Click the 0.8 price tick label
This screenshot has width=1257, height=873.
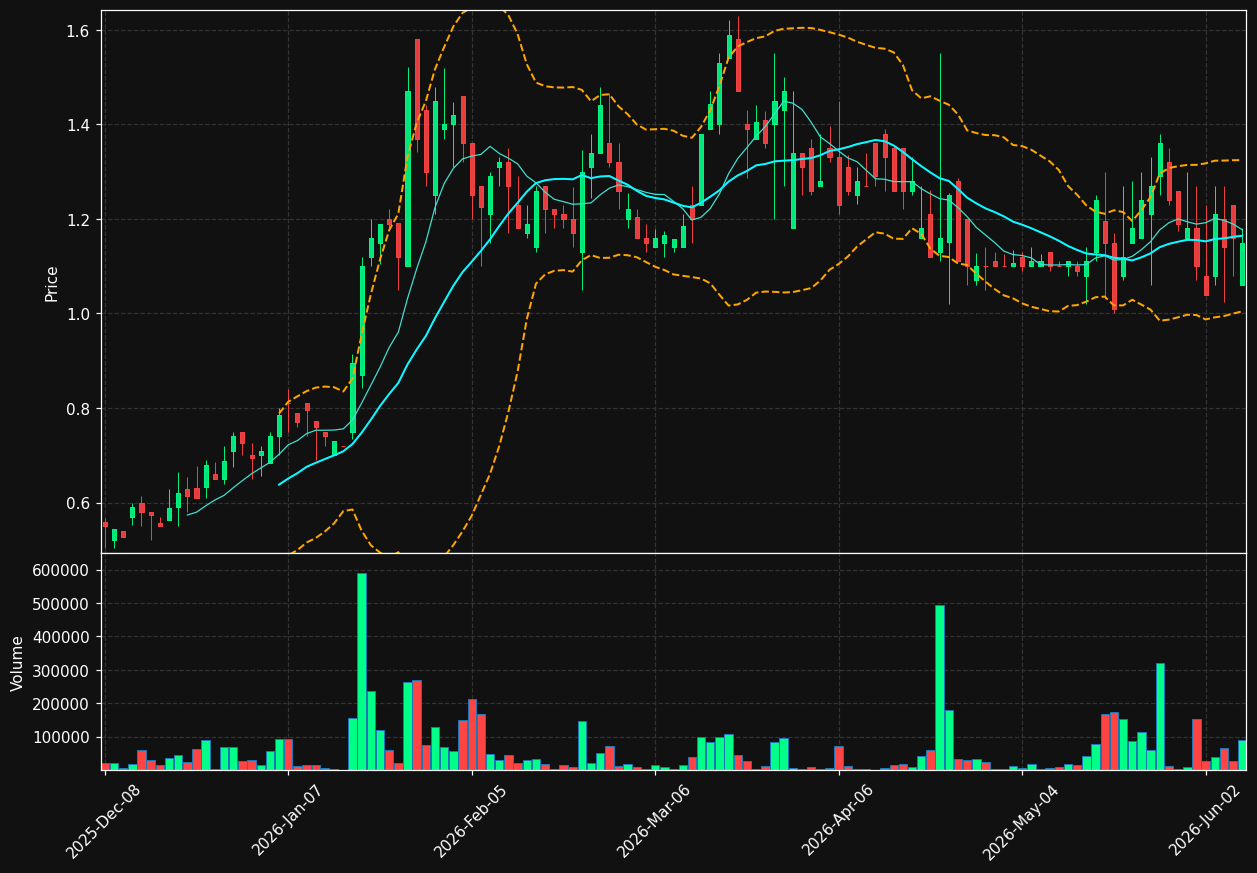click(x=78, y=409)
